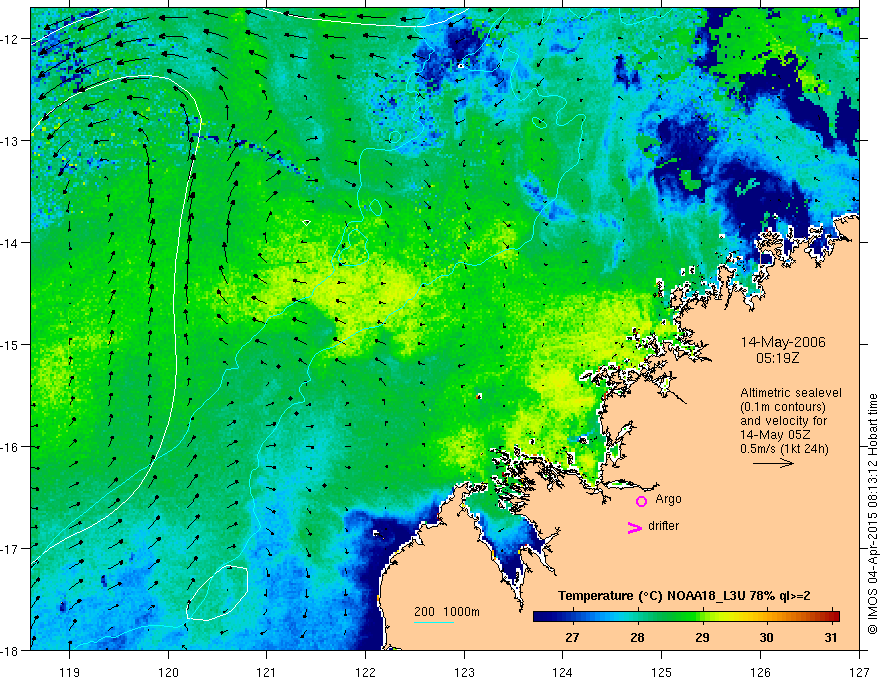
Task: Click latitude axis label -15
Action: pyautogui.click(x=10, y=344)
